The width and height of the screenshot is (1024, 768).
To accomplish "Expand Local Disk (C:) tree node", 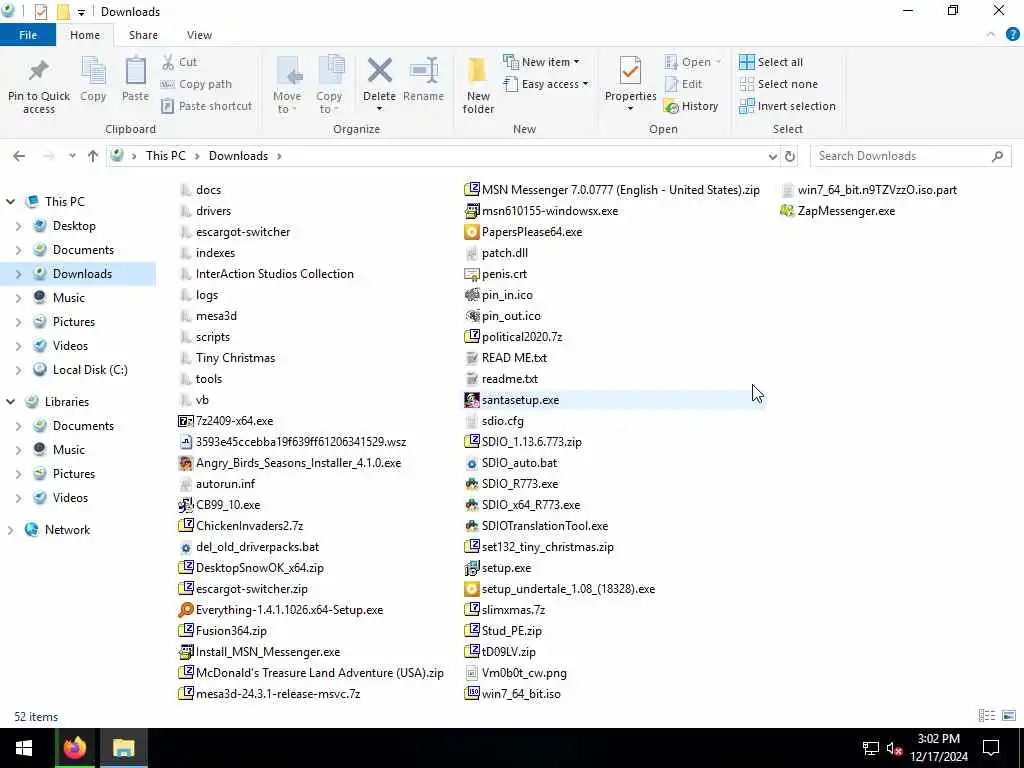I will 18,370.
